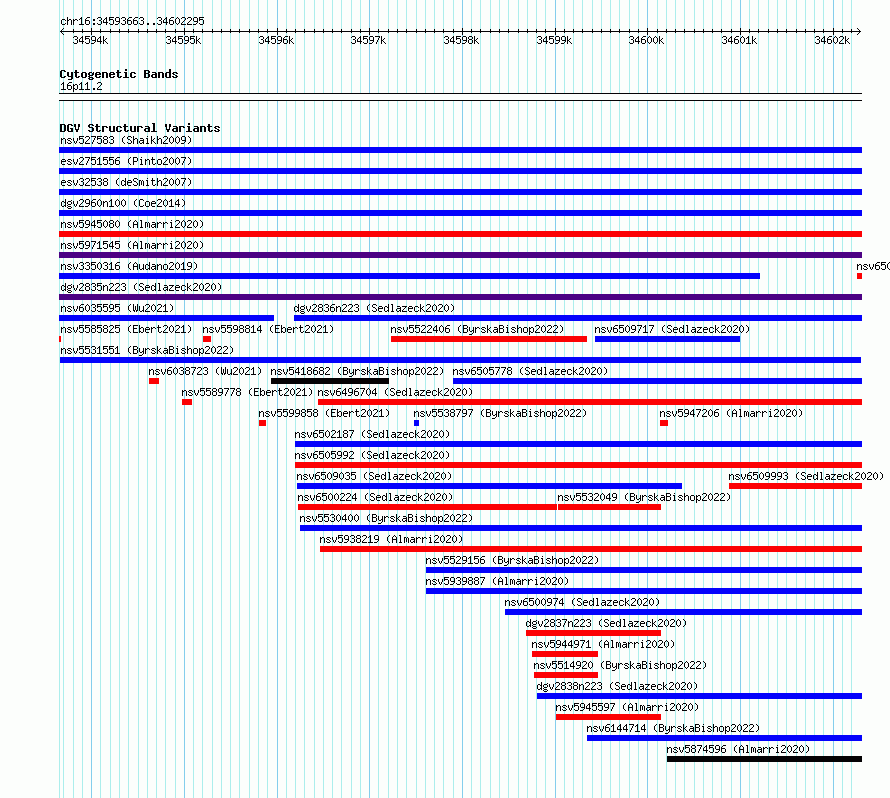Select nsv5532049 (ByrskaBishop2022) label
Screen dimensions: 890x798
(x=644, y=497)
